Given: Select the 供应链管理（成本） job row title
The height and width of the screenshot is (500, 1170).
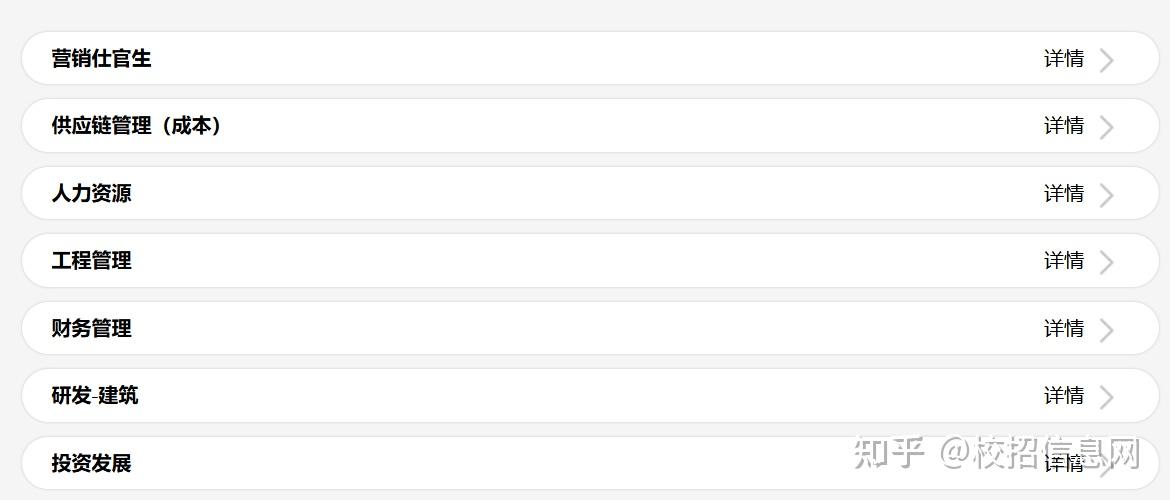Looking at the screenshot, I should [x=136, y=126].
